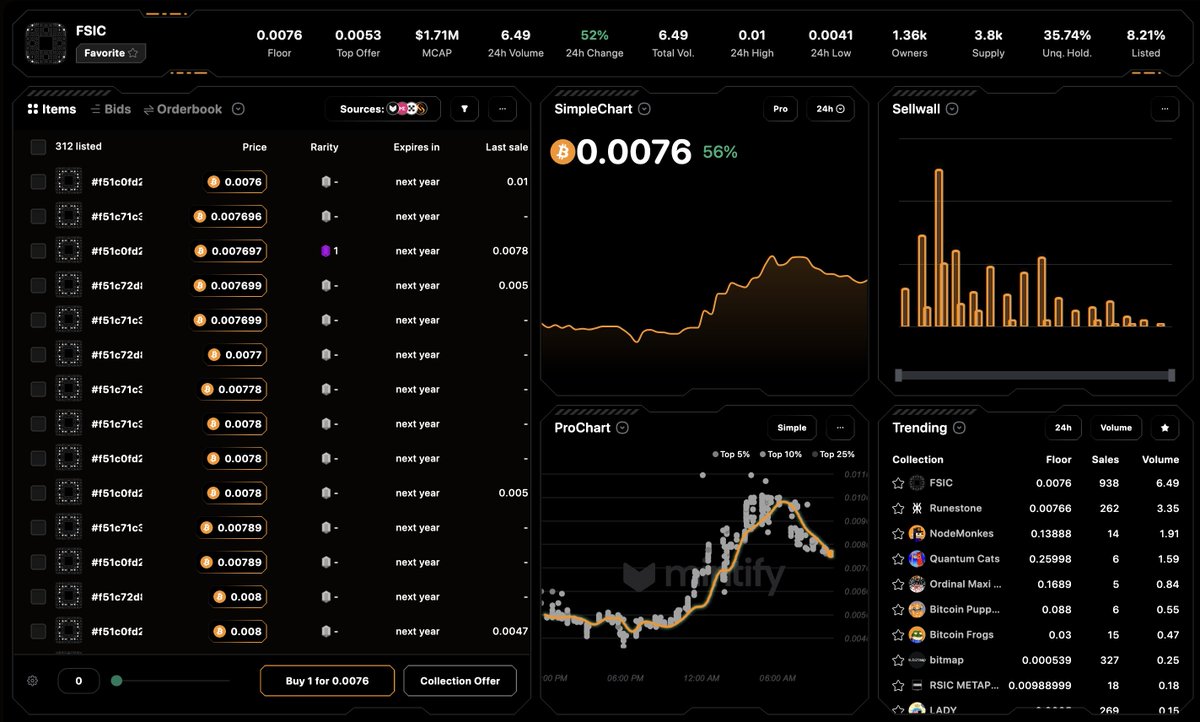Check the select-all box beside 312 listed
1200x722 pixels.
coord(38,147)
